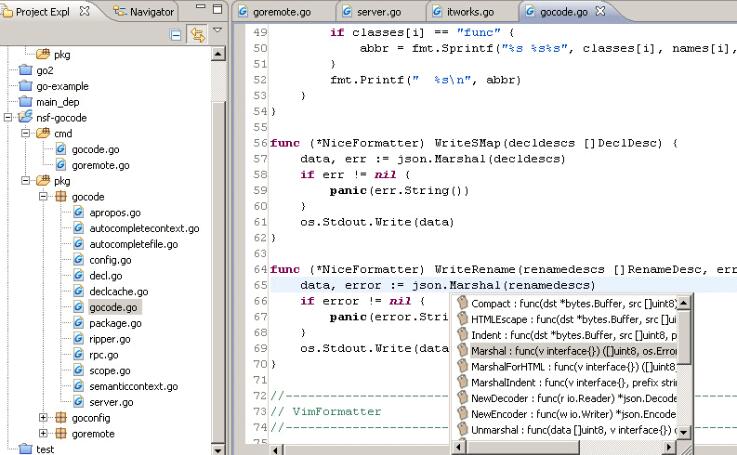This screenshot has width=737, height=455.
Task: Open scope.go in the tree
Action: (x=110, y=370)
